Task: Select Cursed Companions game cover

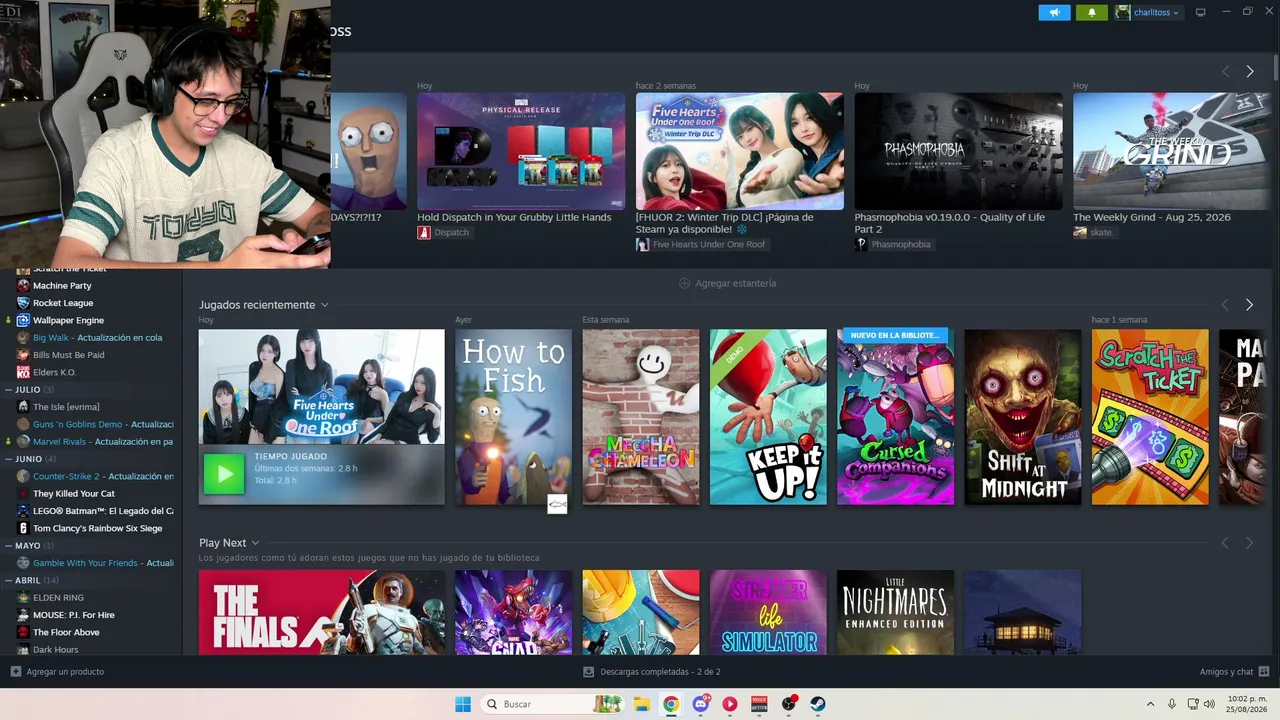Action: (x=895, y=417)
